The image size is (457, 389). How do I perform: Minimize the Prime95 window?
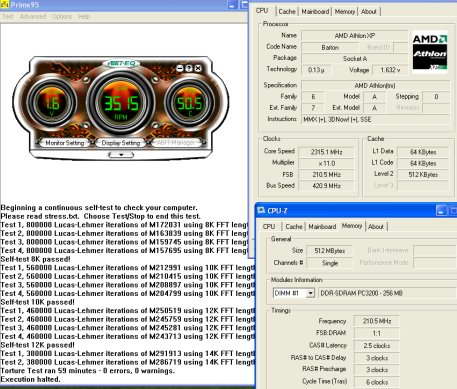pyautogui.click(x=232, y=4)
